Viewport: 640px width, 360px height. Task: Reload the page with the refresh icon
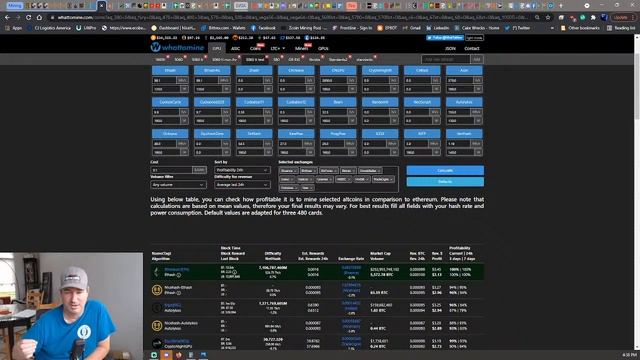tap(28, 18)
